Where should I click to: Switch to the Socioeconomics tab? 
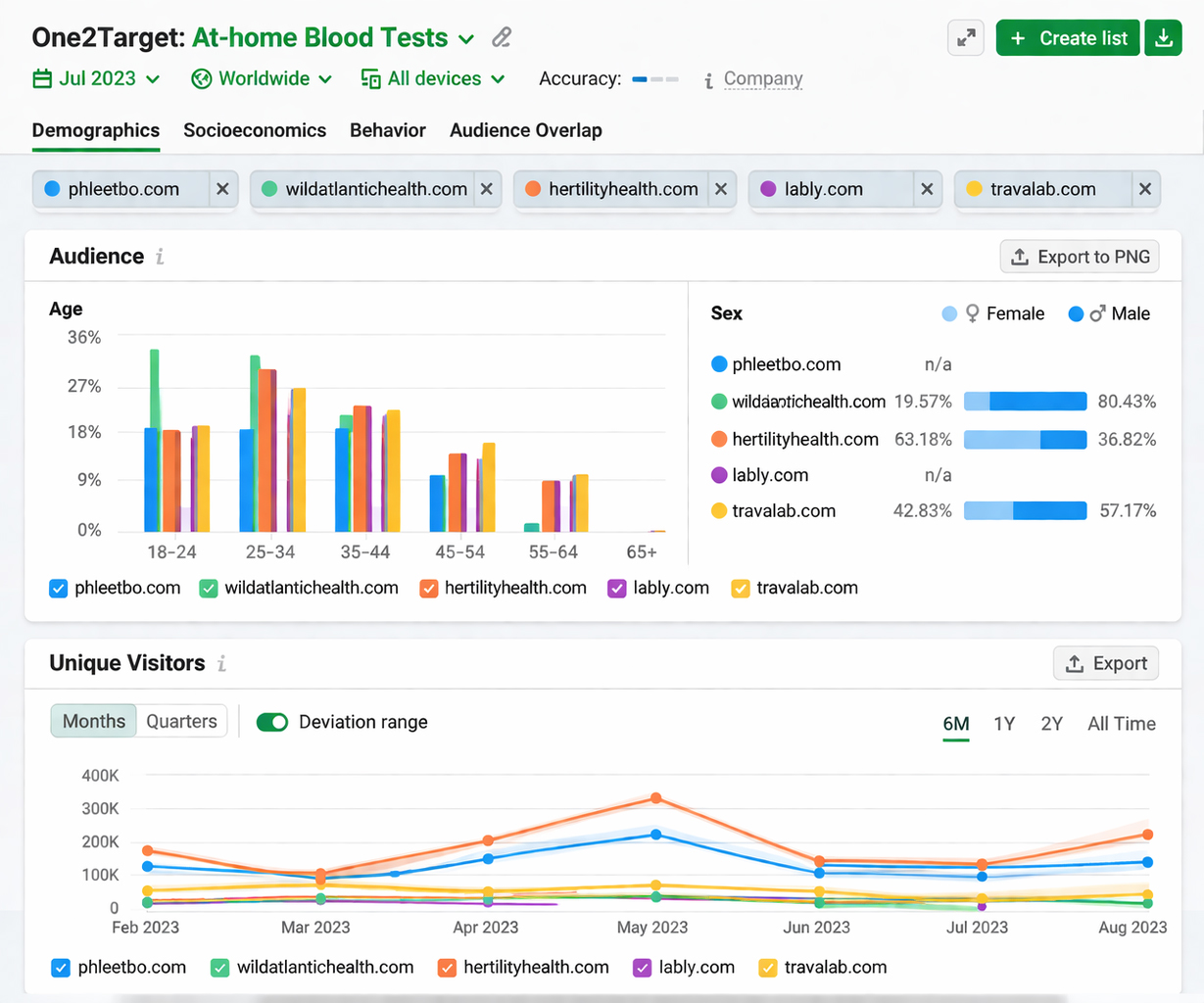click(255, 130)
